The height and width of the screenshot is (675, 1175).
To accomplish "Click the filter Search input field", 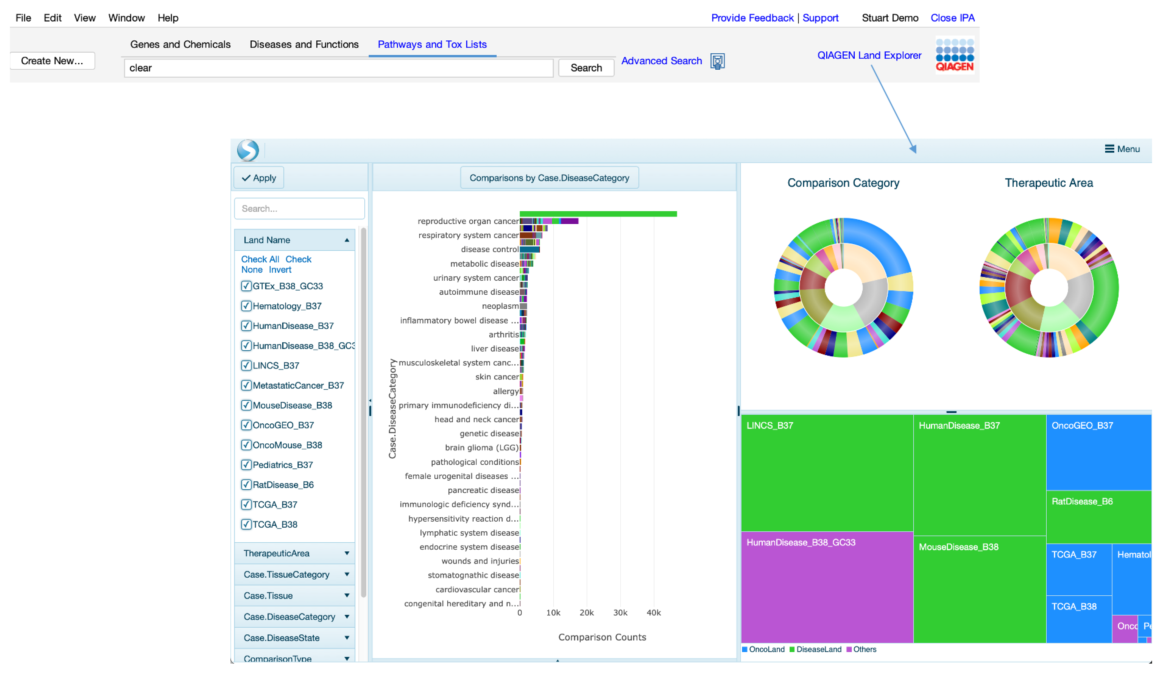I will point(299,209).
